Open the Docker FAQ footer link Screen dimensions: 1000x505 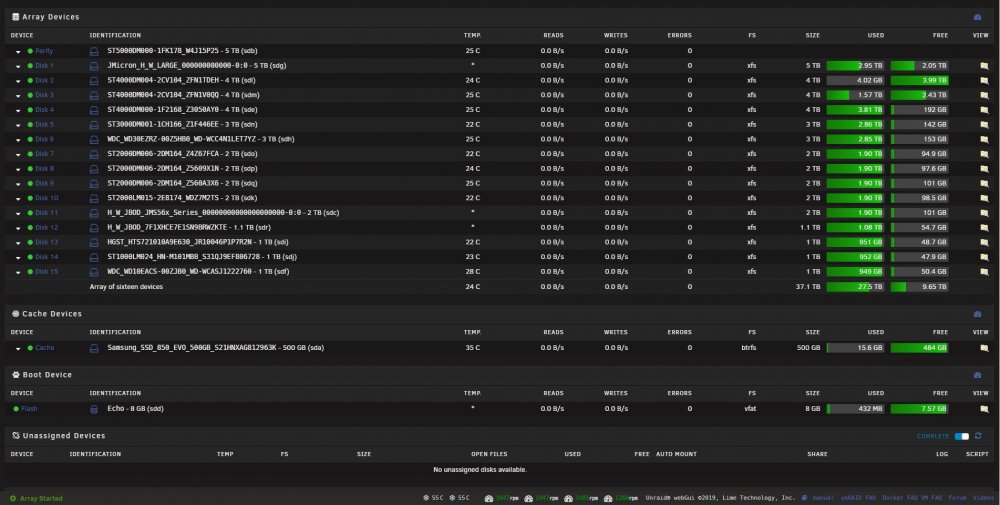click(x=898, y=498)
